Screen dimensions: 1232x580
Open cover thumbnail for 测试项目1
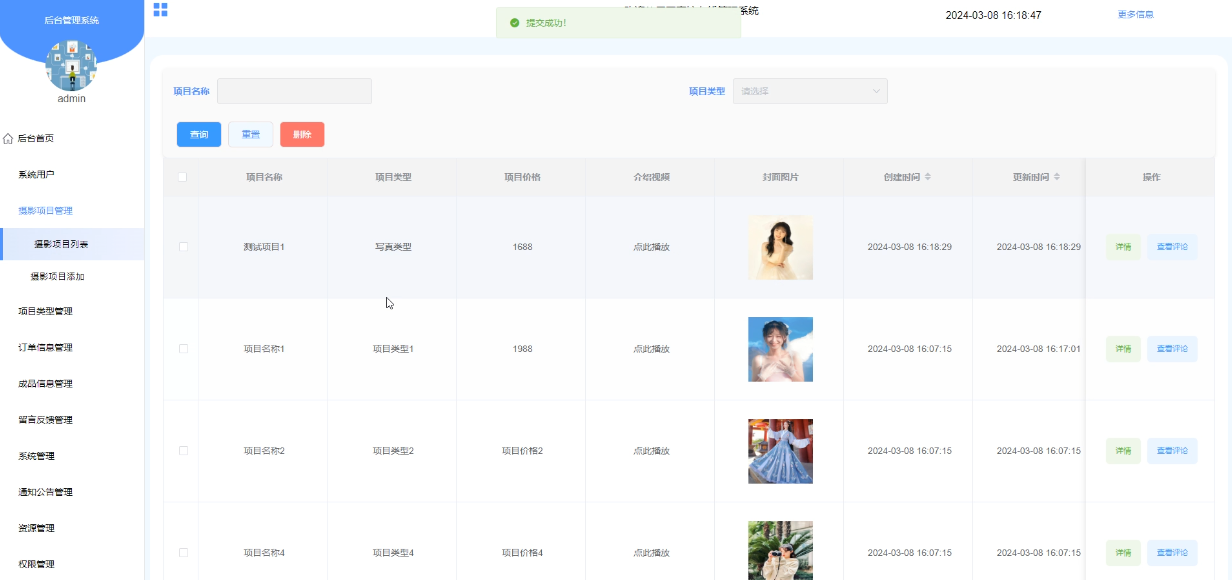coord(780,247)
